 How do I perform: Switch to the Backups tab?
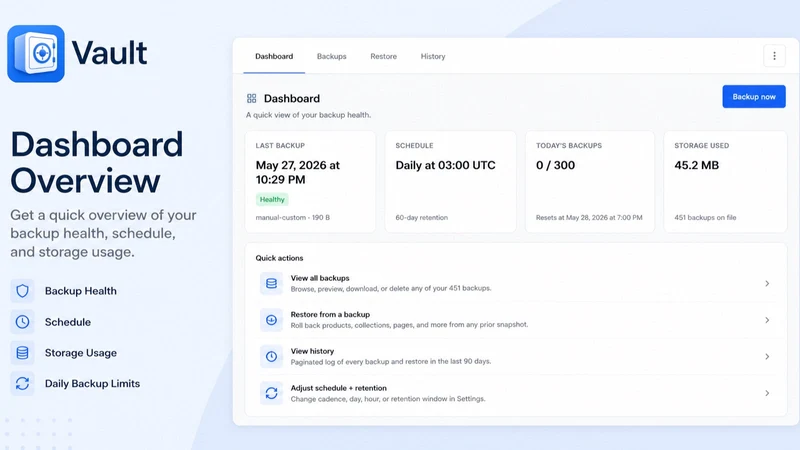point(332,56)
